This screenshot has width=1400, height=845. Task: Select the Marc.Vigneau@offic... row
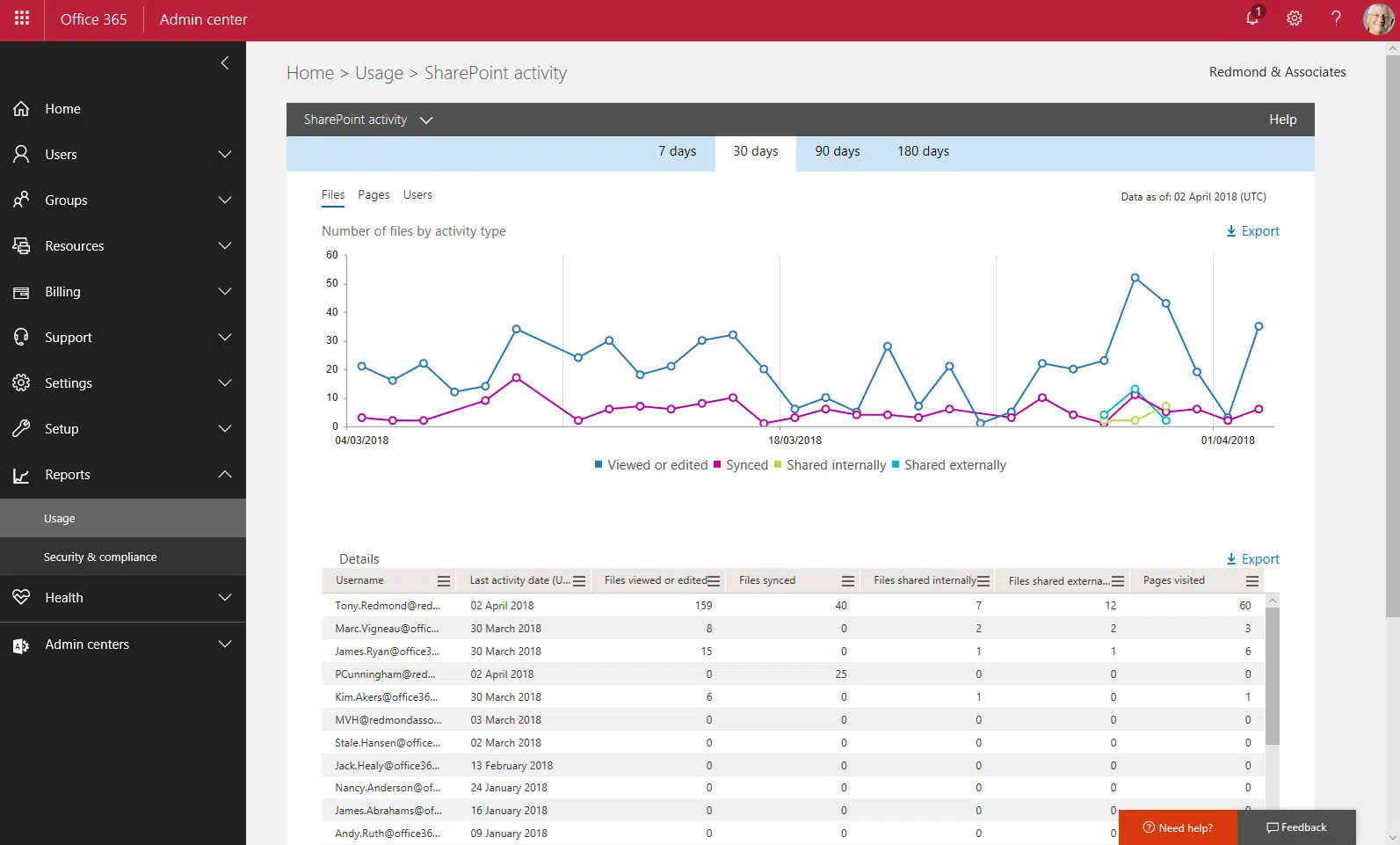pyautogui.click(x=793, y=628)
